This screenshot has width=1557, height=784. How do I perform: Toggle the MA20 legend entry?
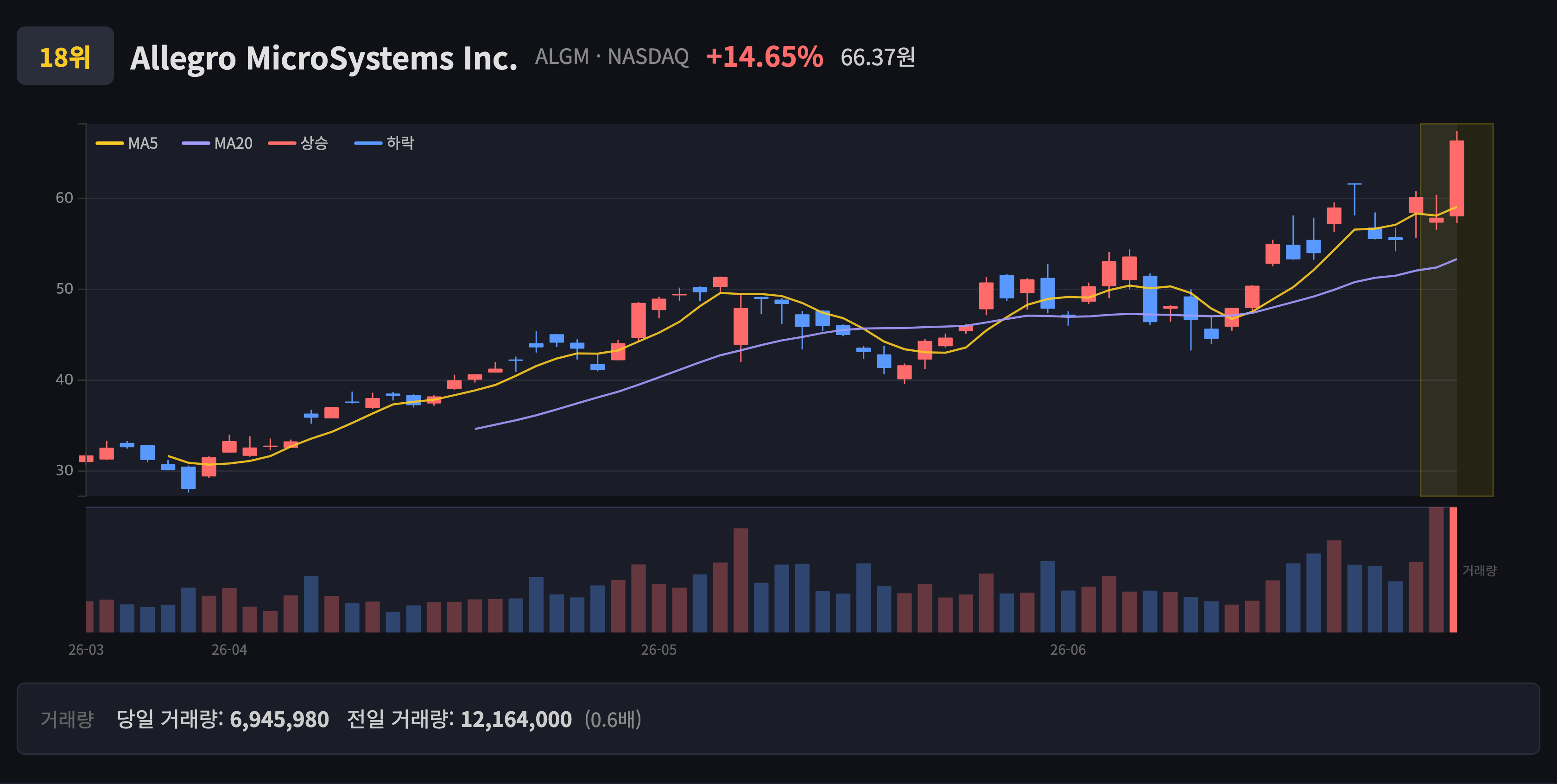218,143
